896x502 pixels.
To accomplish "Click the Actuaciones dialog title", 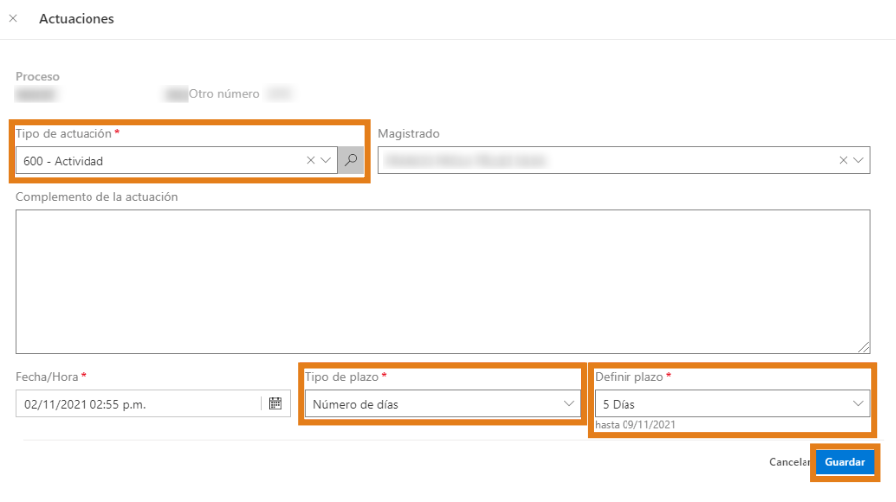I will point(76,19).
